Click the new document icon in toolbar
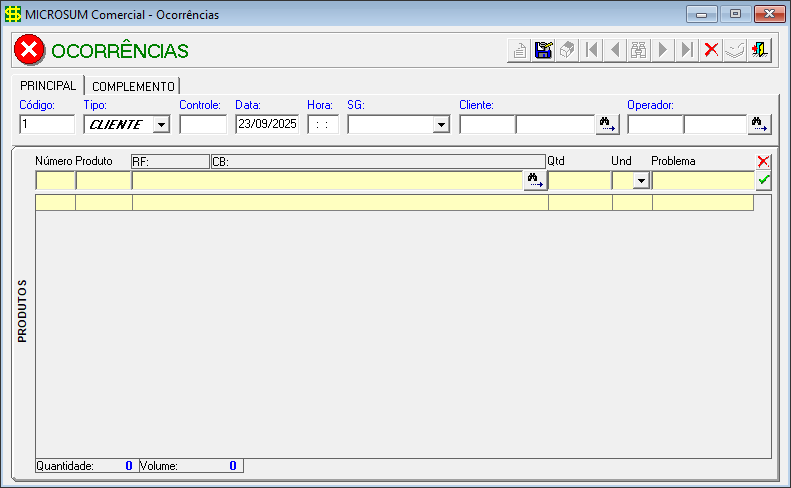 pos(520,50)
